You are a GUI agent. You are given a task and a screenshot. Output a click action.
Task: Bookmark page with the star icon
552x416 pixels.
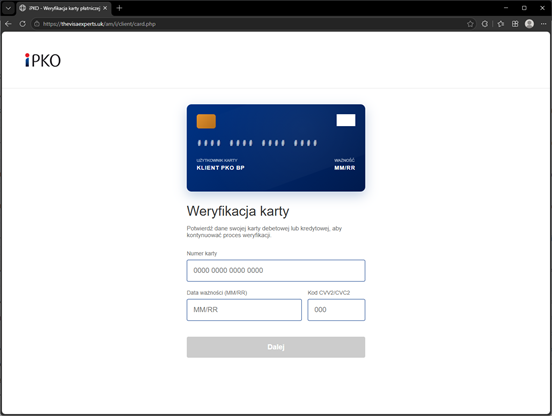470,24
